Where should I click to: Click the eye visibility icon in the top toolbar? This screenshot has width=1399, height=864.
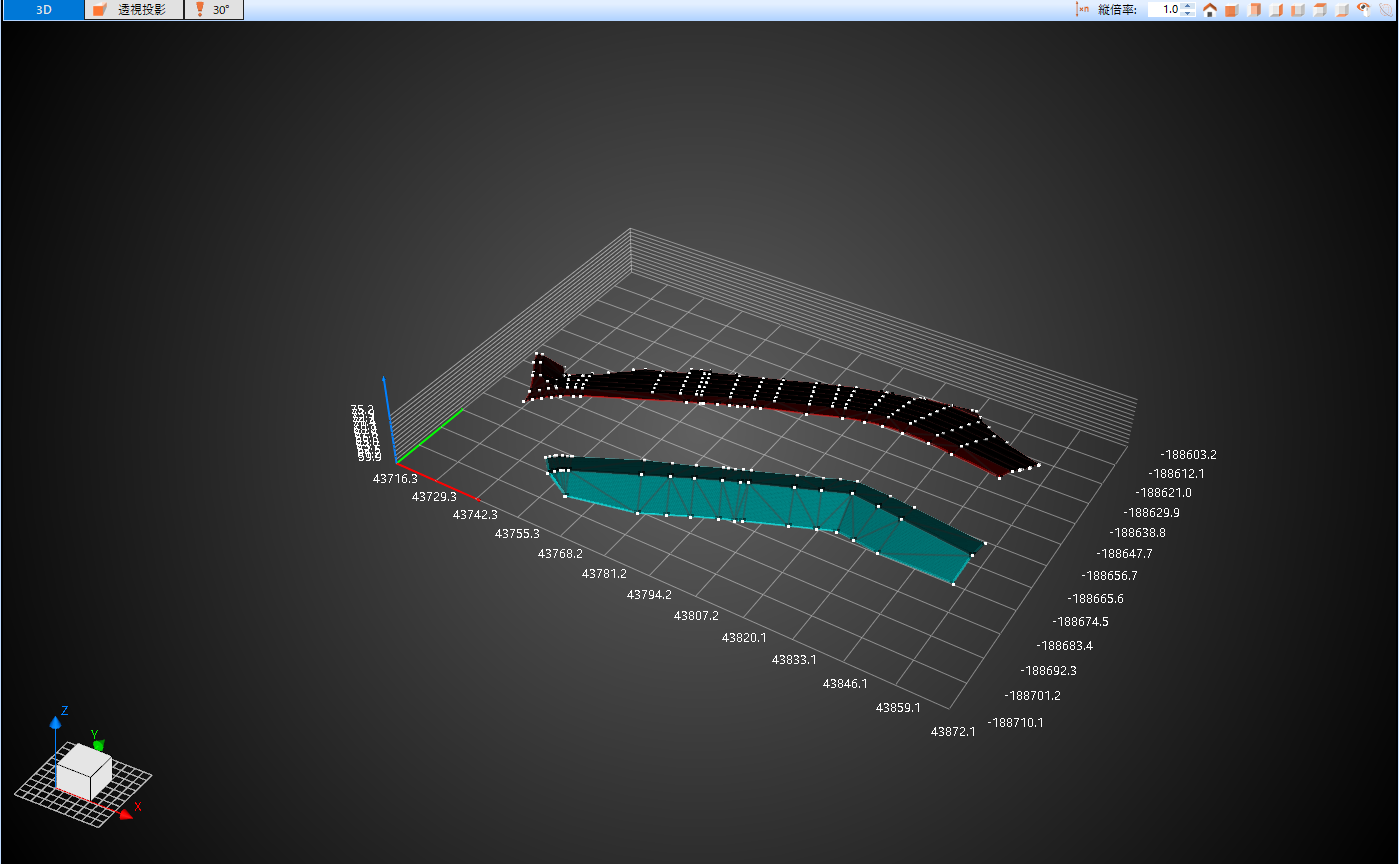point(1363,9)
